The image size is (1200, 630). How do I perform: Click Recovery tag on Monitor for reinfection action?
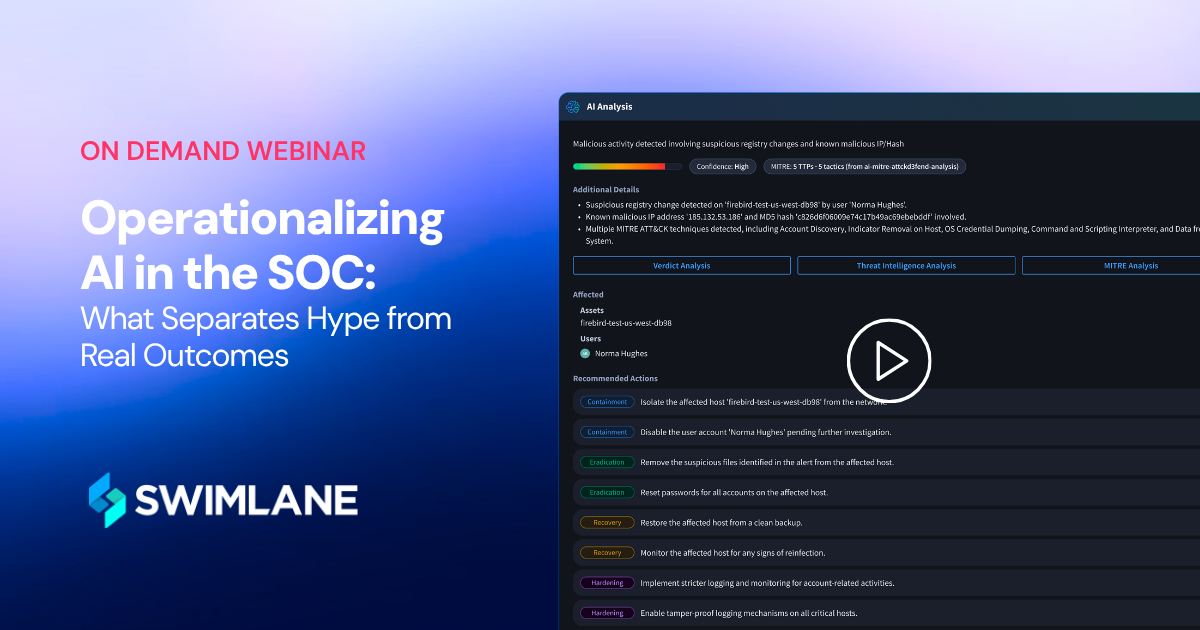607,552
